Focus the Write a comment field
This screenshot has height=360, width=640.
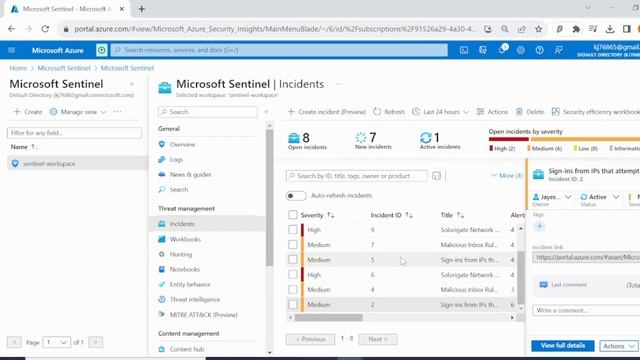pyautogui.click(x=586, y=311)
